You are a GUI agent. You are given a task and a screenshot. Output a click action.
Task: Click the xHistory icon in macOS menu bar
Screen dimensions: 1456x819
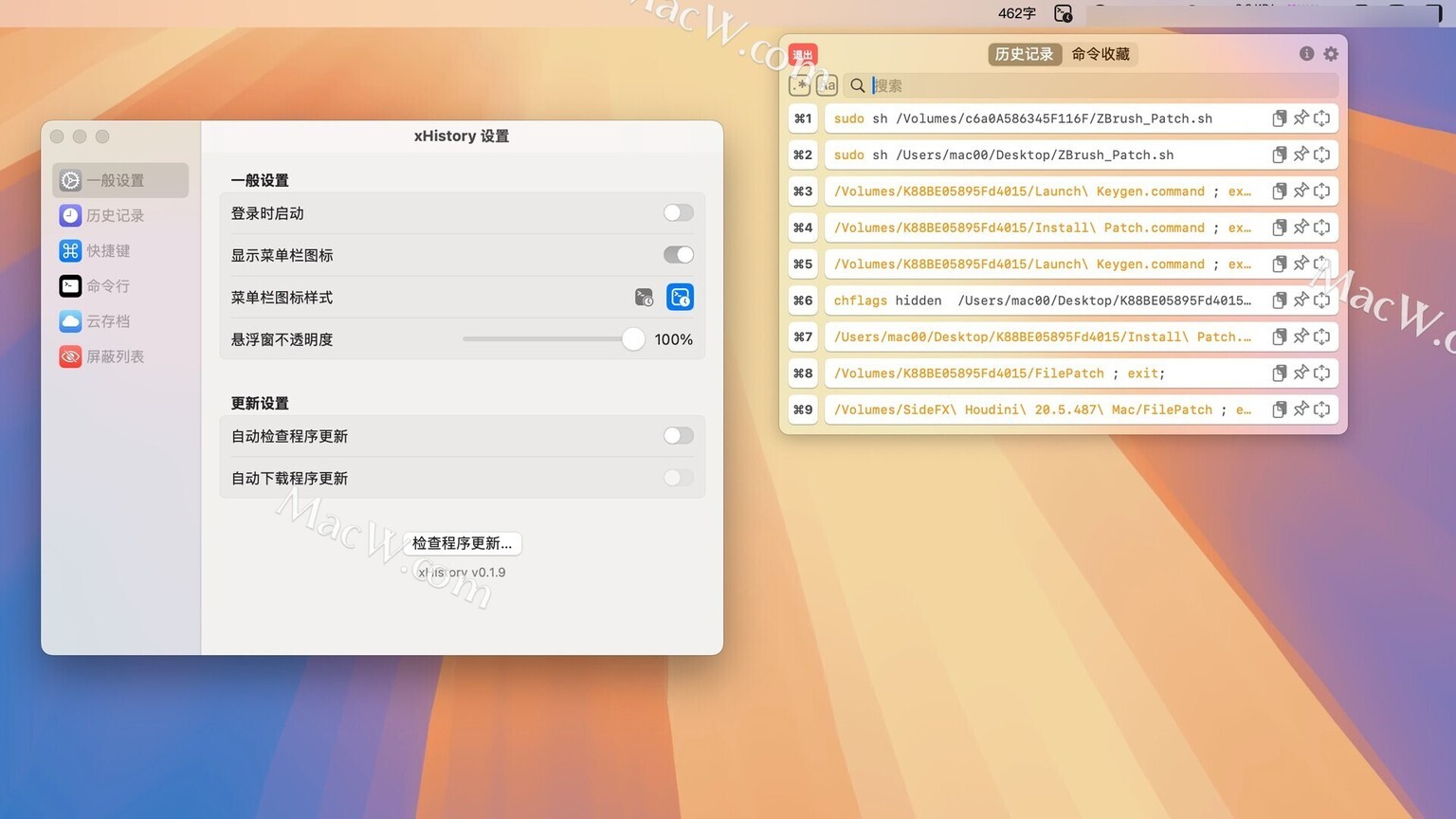click(1064, 13)
